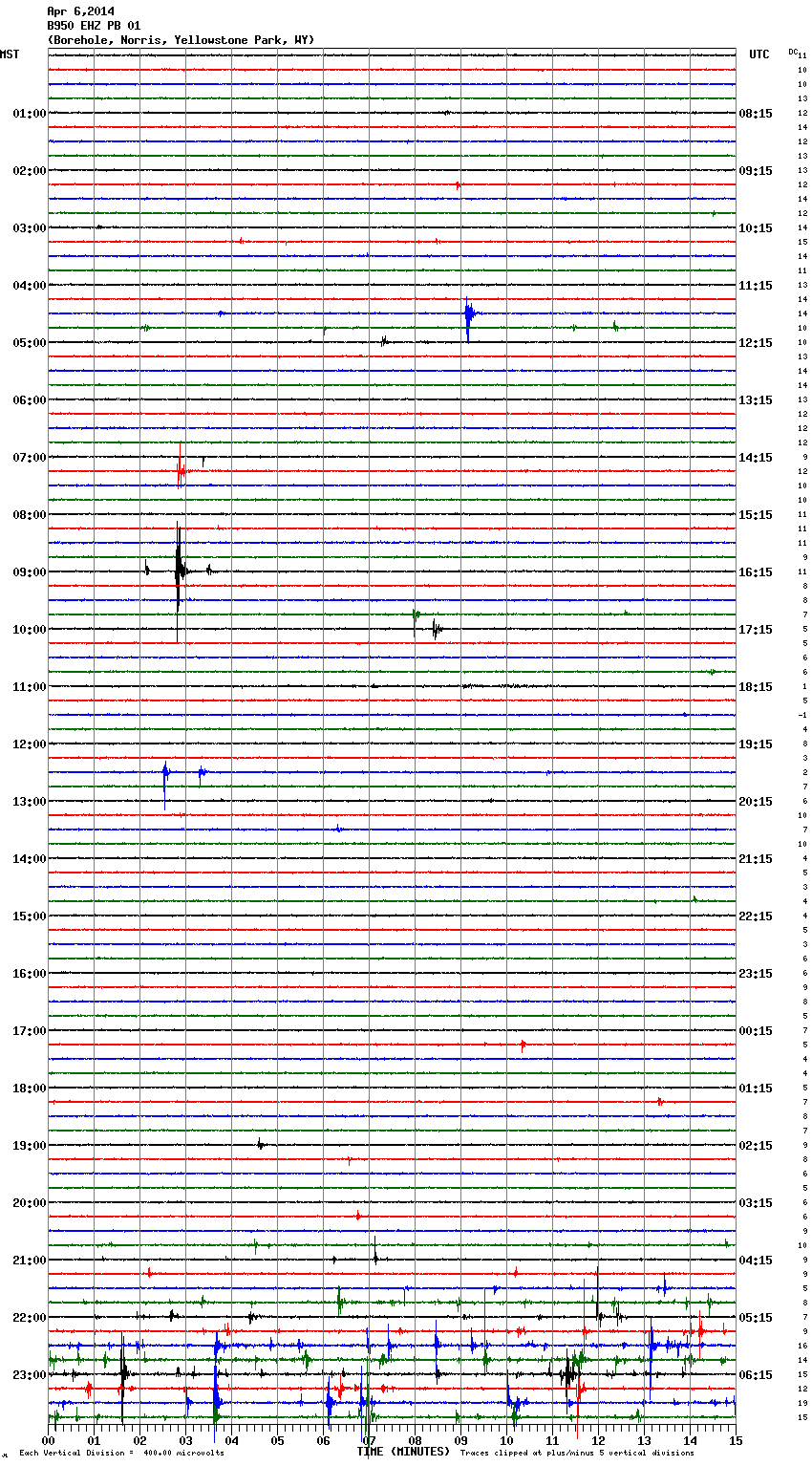
Task: Select the 16:00 MST row label
Action: click(x=29, y=974)
